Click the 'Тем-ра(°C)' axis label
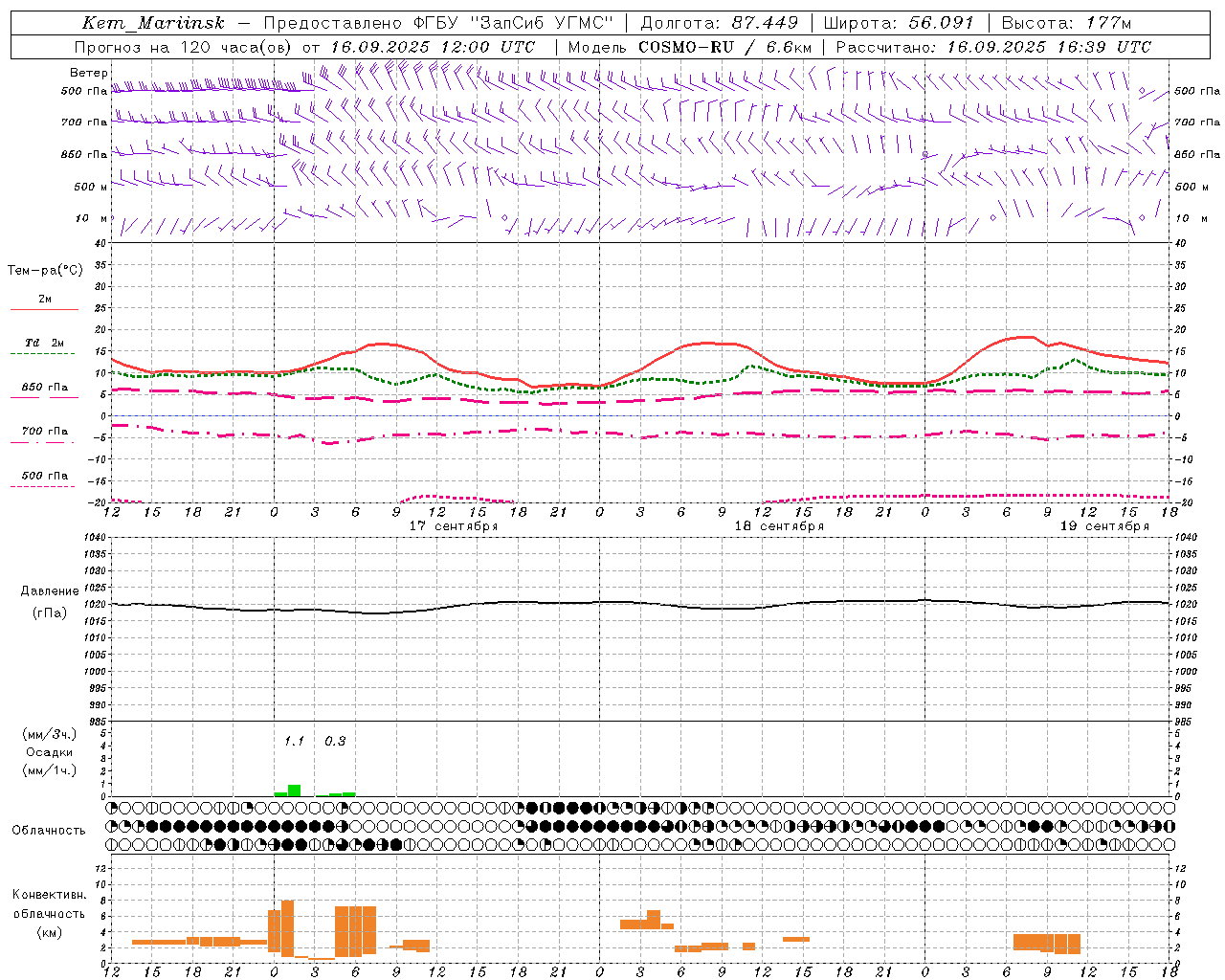The image size is (1225, 980). pos(45,271)
